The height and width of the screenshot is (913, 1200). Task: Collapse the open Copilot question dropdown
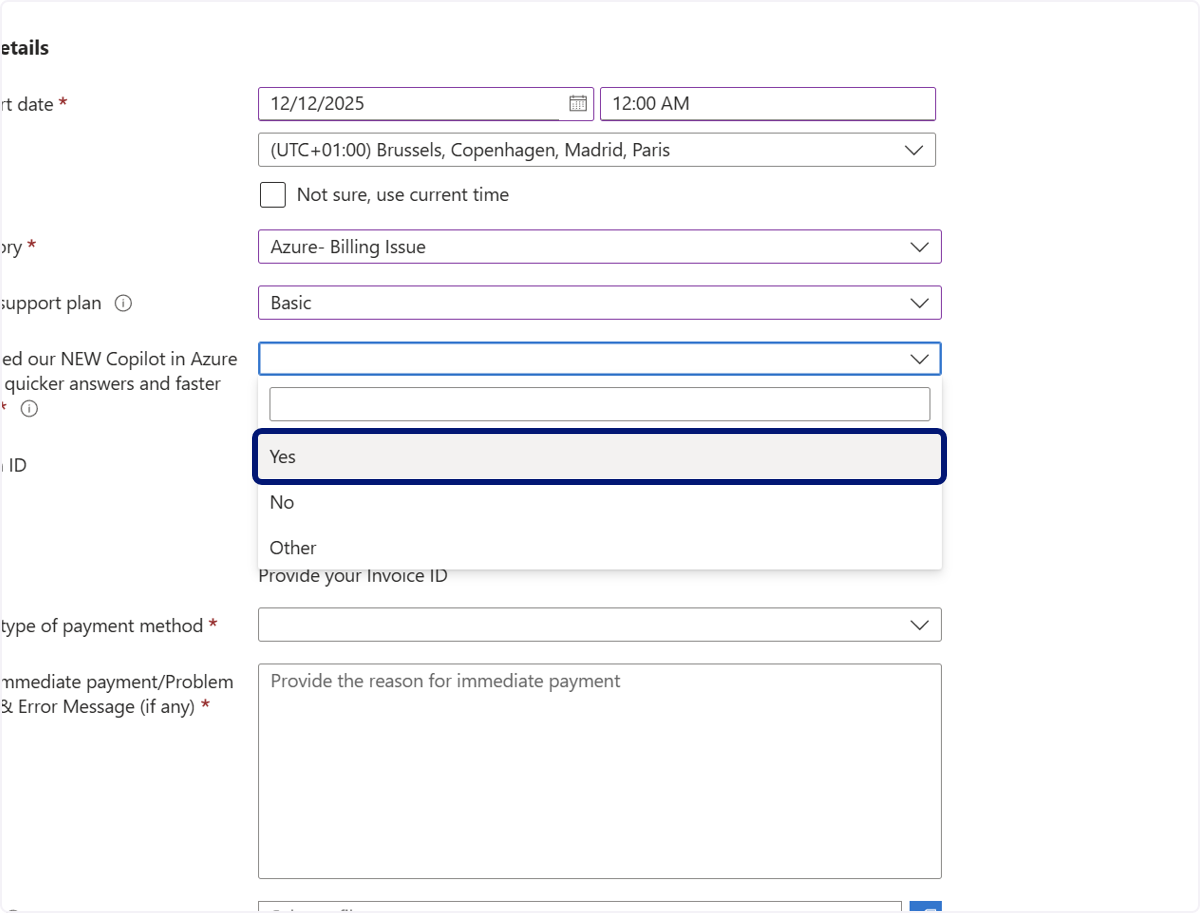600,358
